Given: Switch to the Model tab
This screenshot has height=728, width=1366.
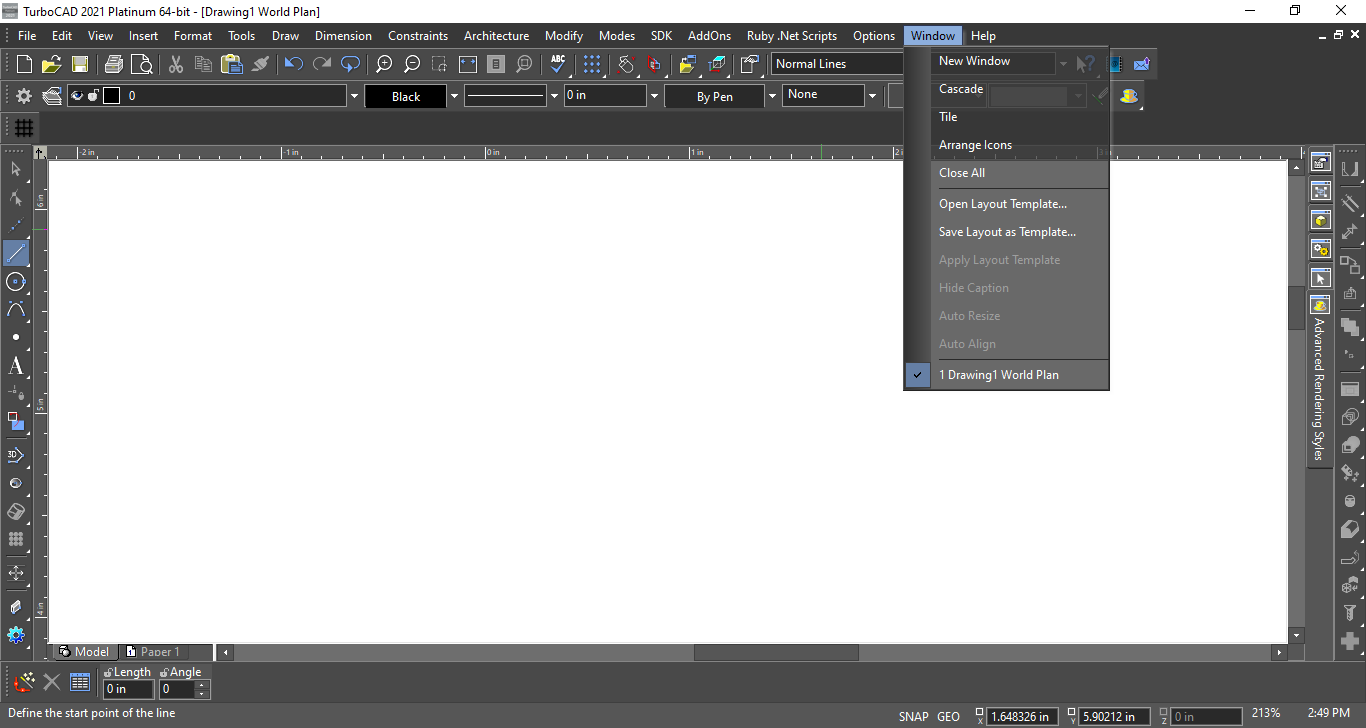Looking at the screenshot, I should [x=84, y=652].
